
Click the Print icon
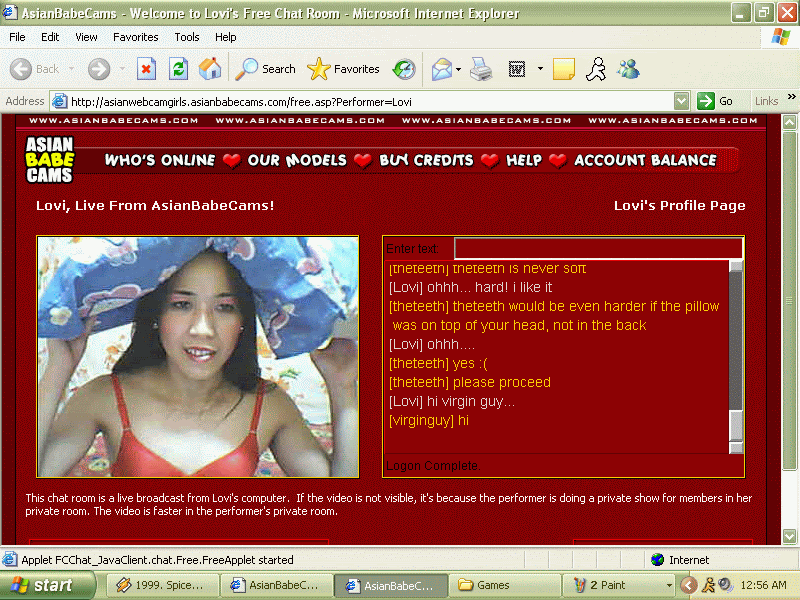pyautogui.click(x=481, y=69)
